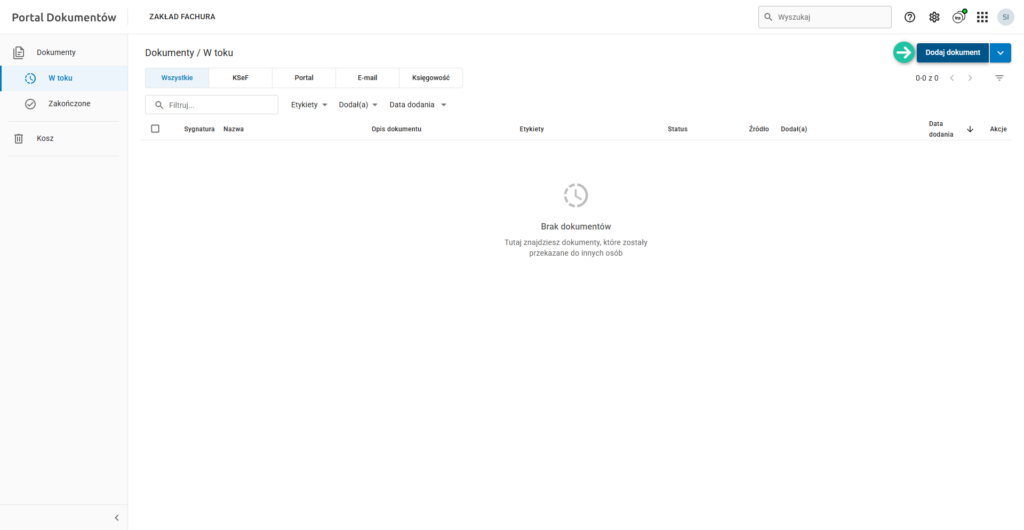Expand the Etykiety filter dropdown

(x=309, y=105)
